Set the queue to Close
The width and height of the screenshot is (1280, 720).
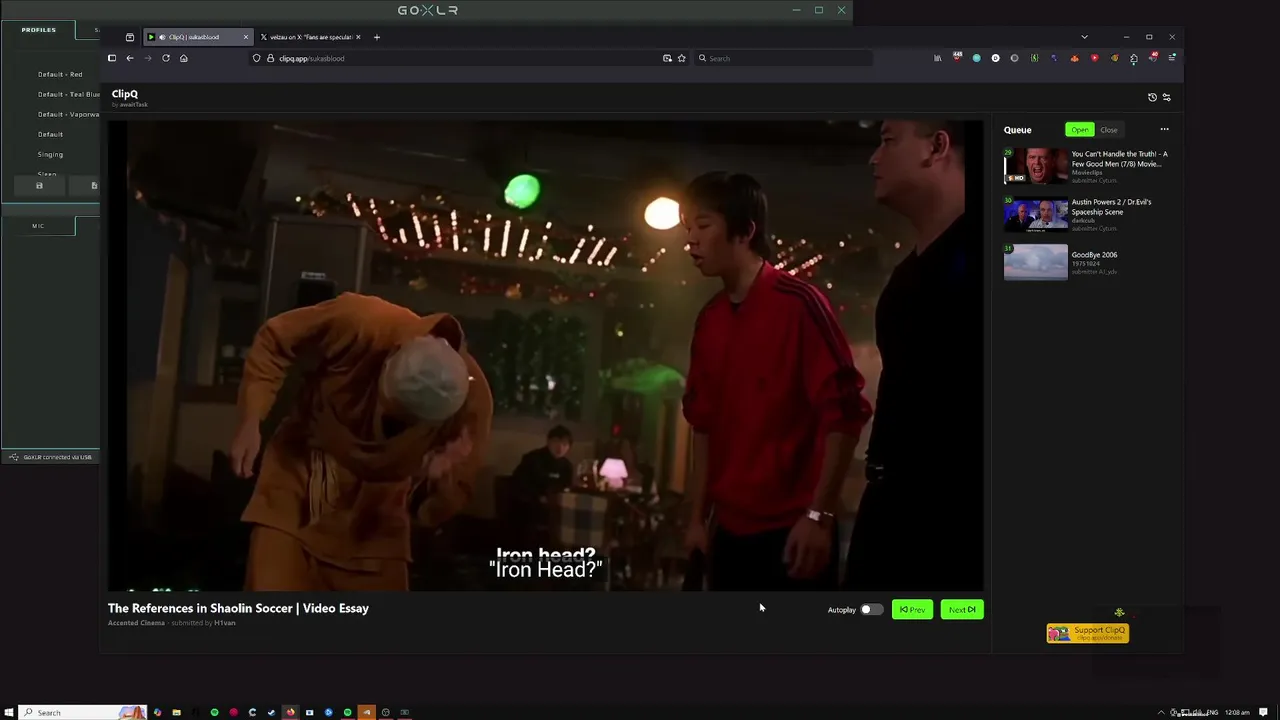tap(1109, 130)
